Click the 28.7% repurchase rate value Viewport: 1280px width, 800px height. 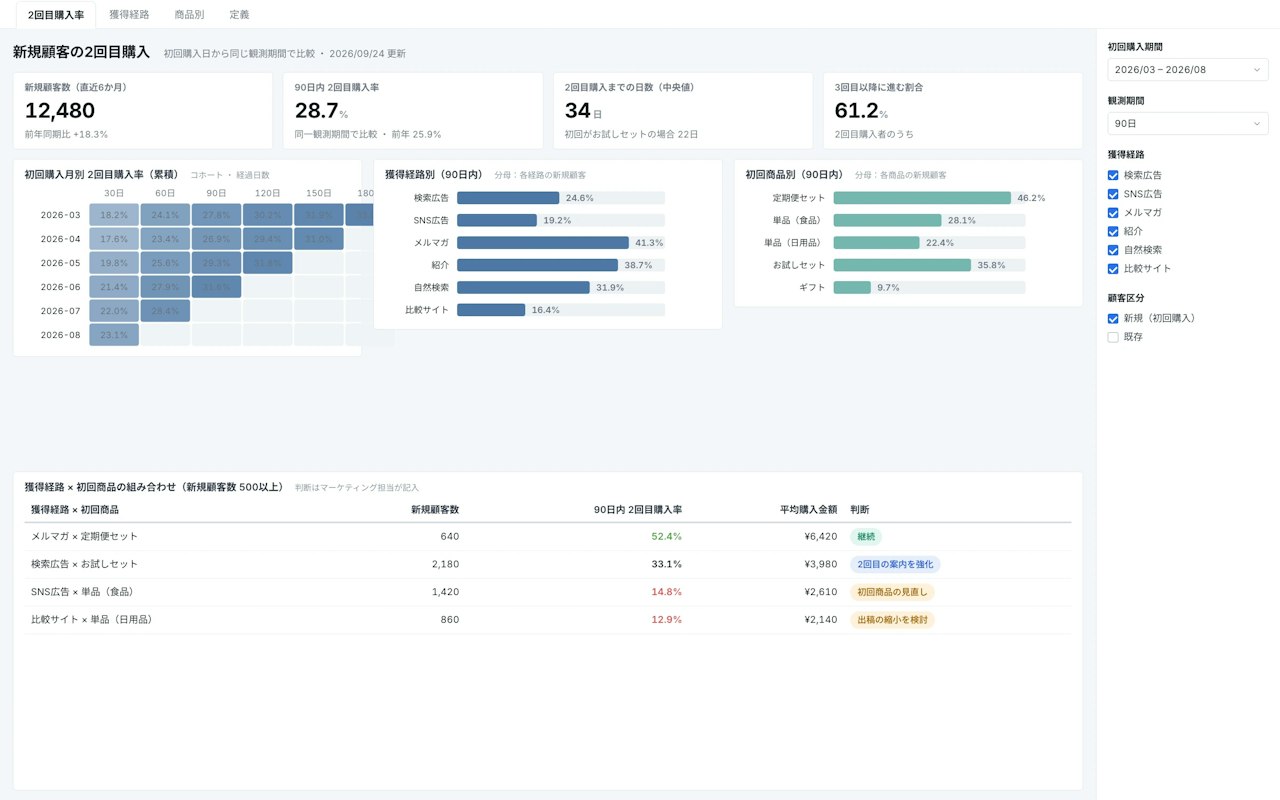[321, 111]
